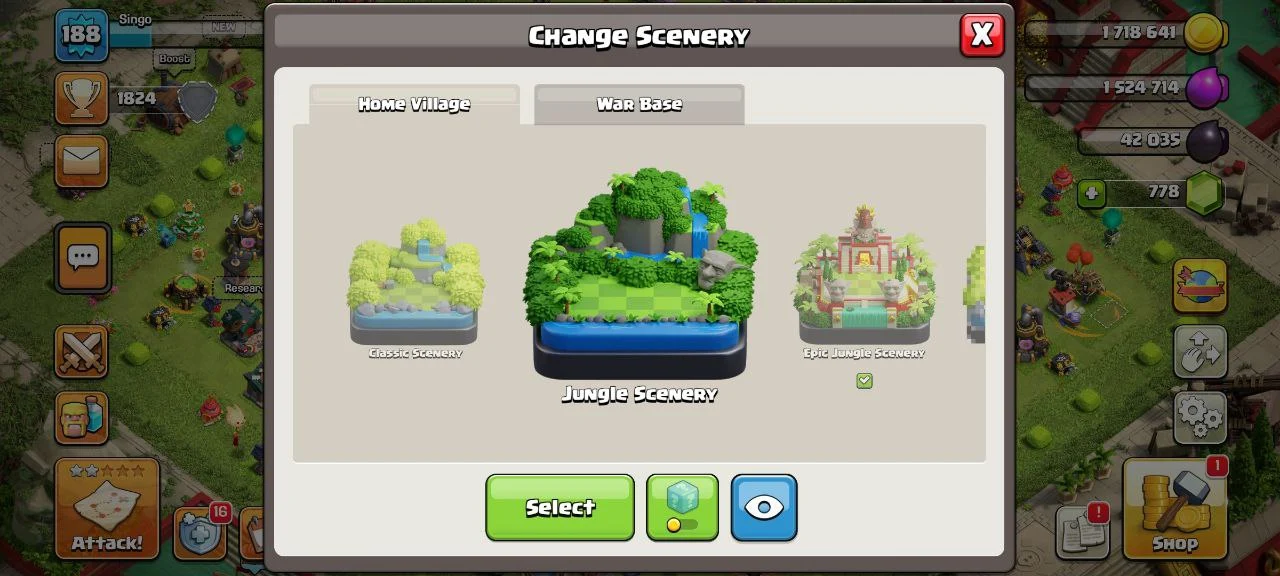Click the green Select button
1280x576 pixels.
point(560,508)
